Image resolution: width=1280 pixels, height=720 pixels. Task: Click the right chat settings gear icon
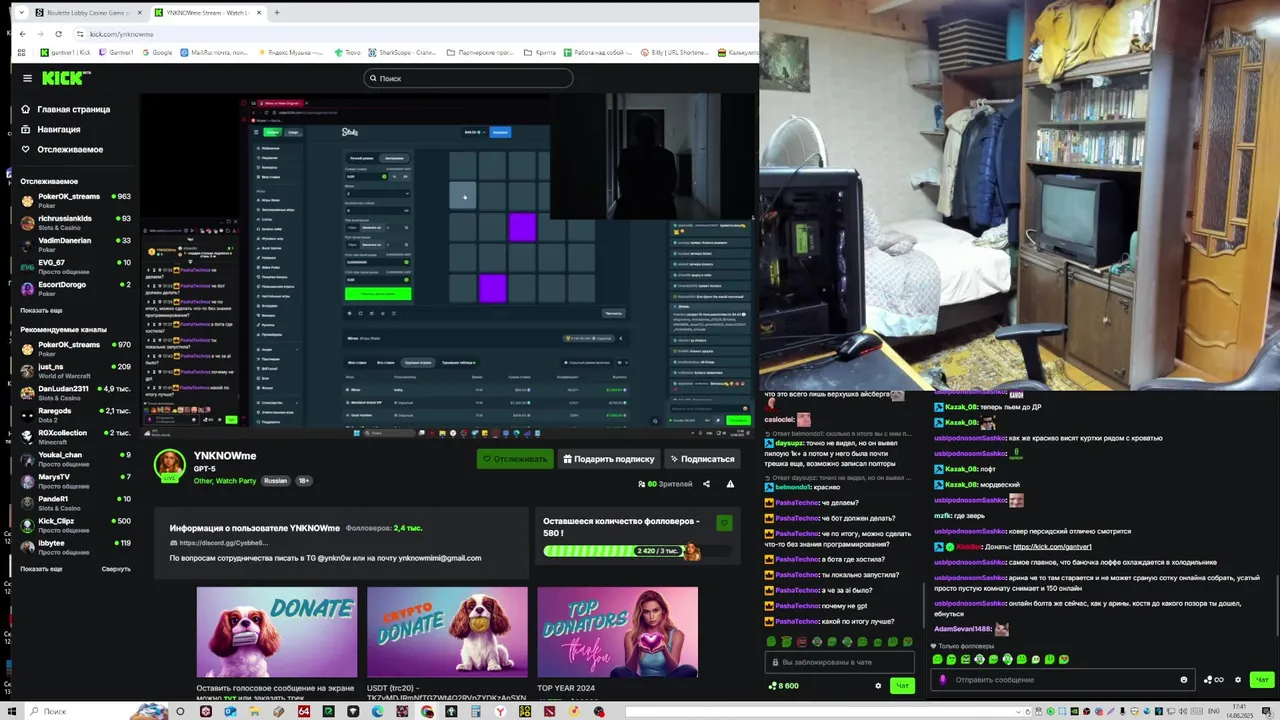click(x=1238, y=680)
